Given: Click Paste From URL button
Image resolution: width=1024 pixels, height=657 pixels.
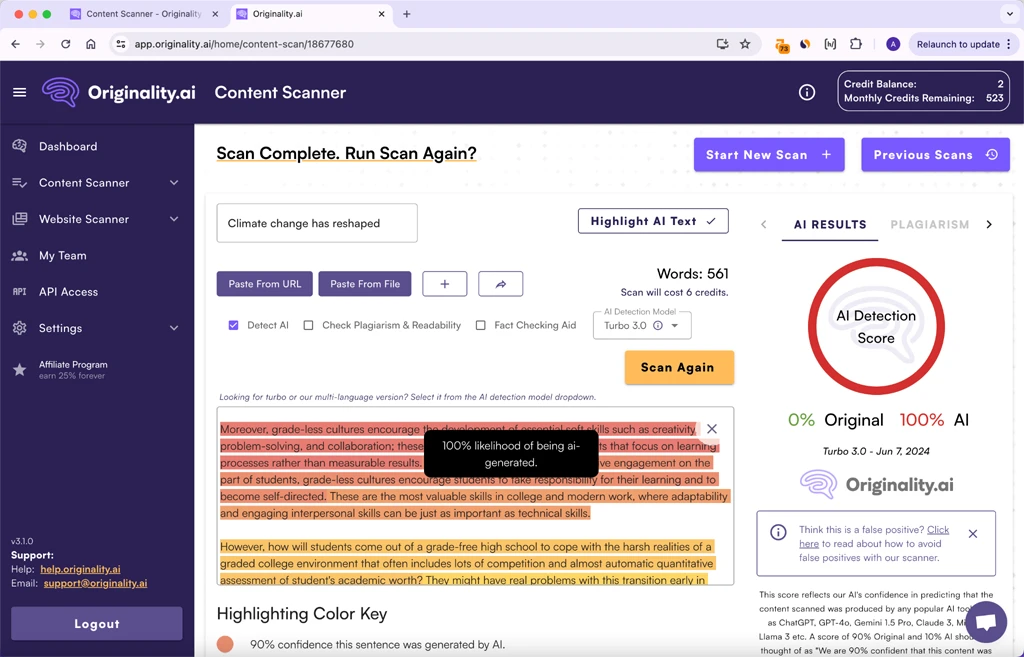Looking at the screenshot, I should coord(264,284).
